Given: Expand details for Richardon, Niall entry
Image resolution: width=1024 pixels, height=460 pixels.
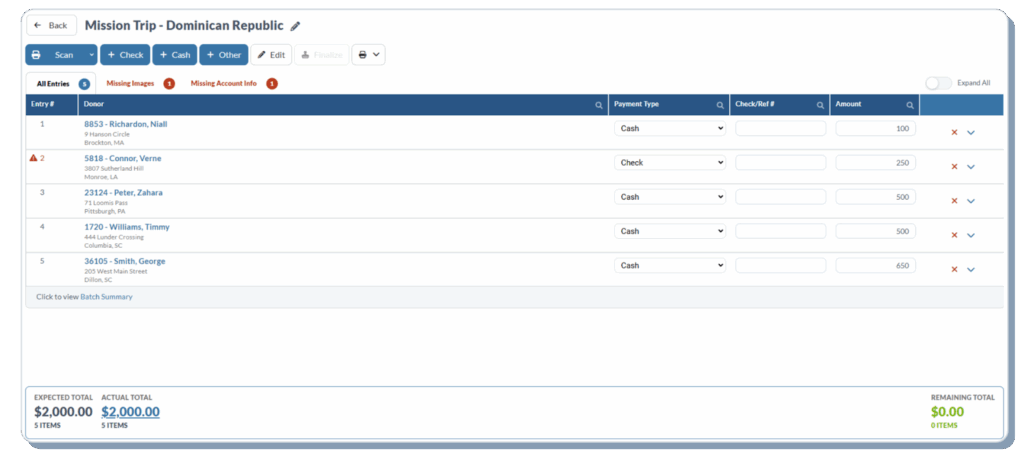Looking at the screenshot, I should coord(970,132).
